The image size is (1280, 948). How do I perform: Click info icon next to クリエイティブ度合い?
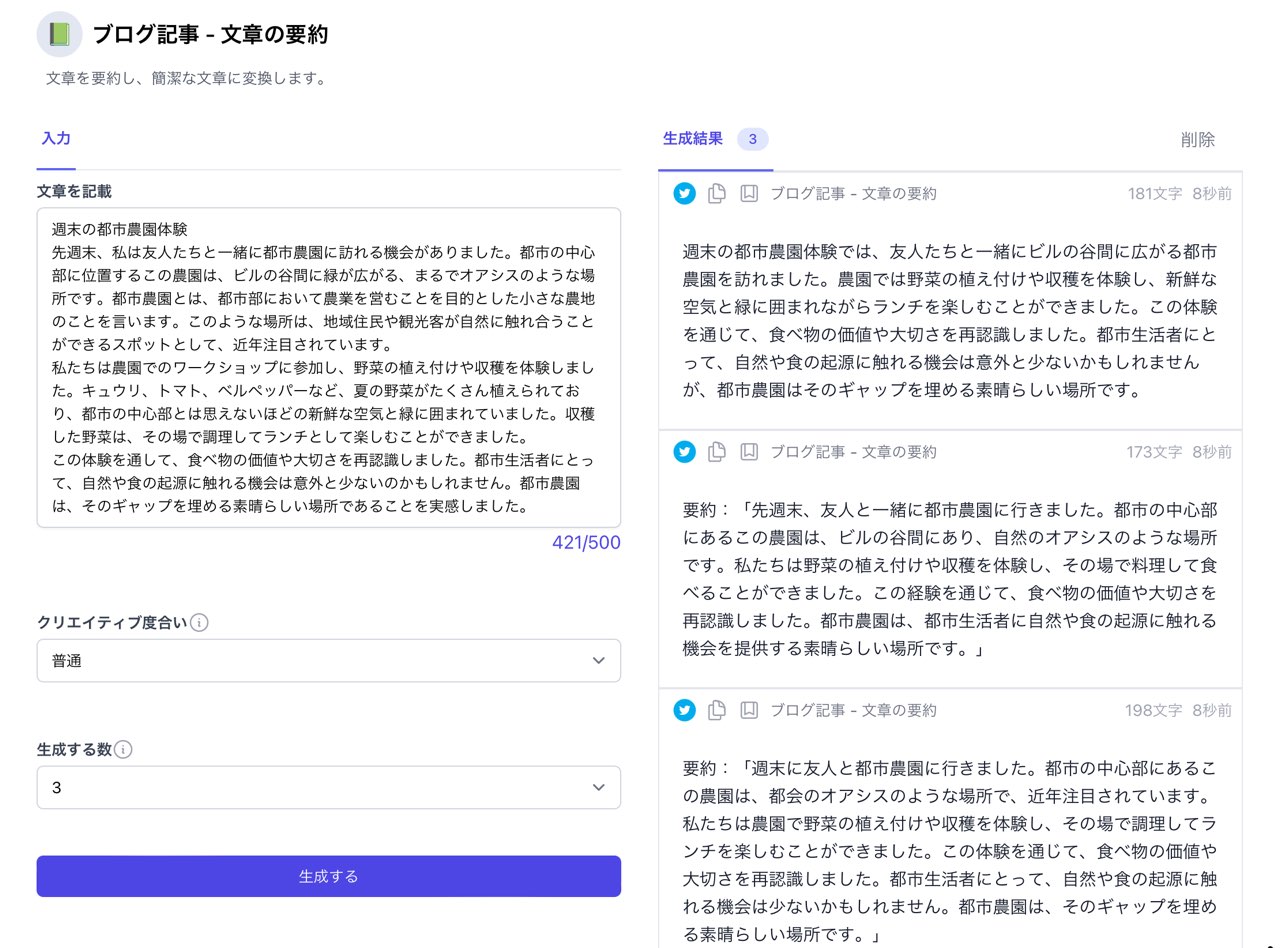coord(199,623)
